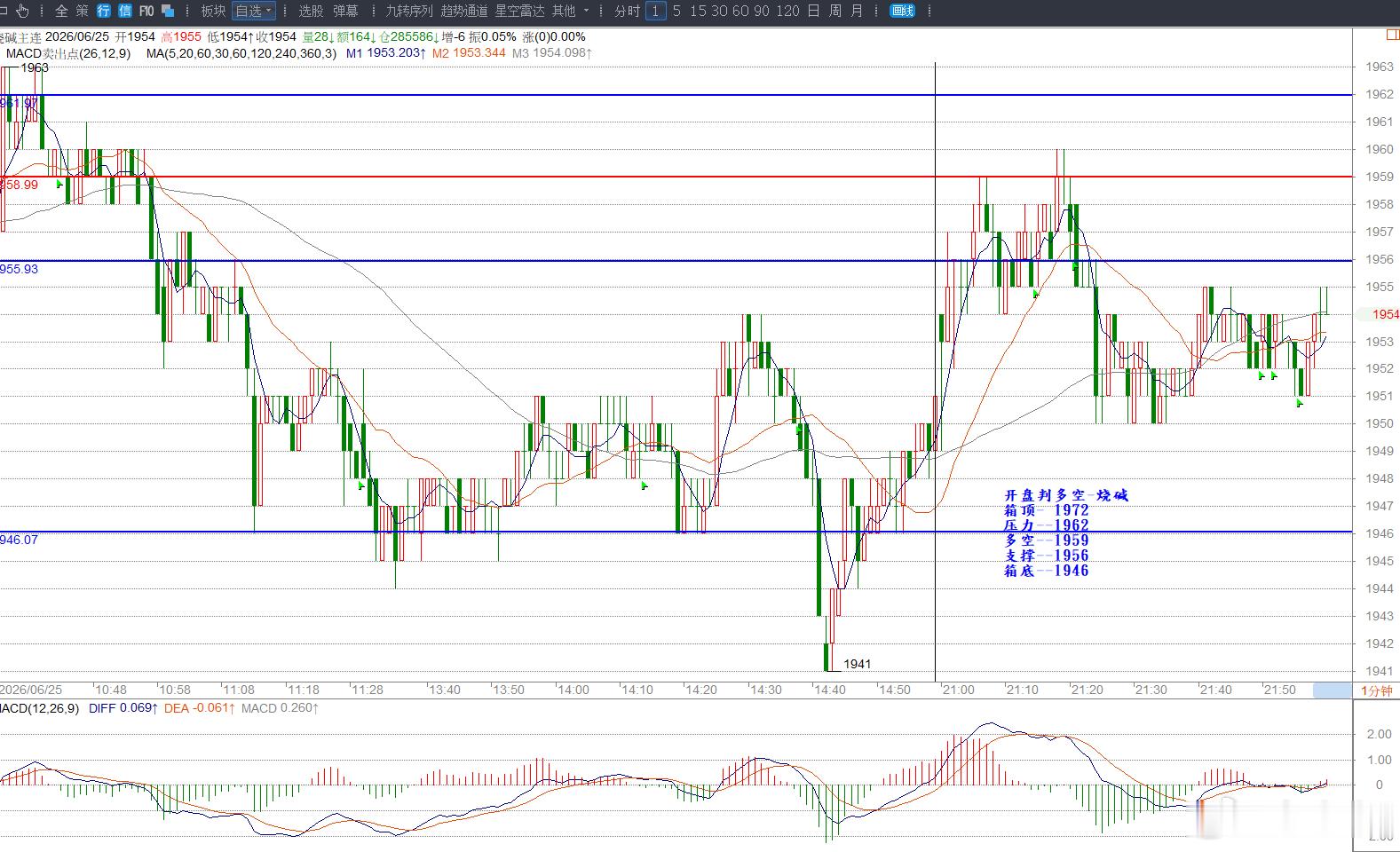Apply the 九转序列 indicator
1400x852 pixels.
pos(409,11)
